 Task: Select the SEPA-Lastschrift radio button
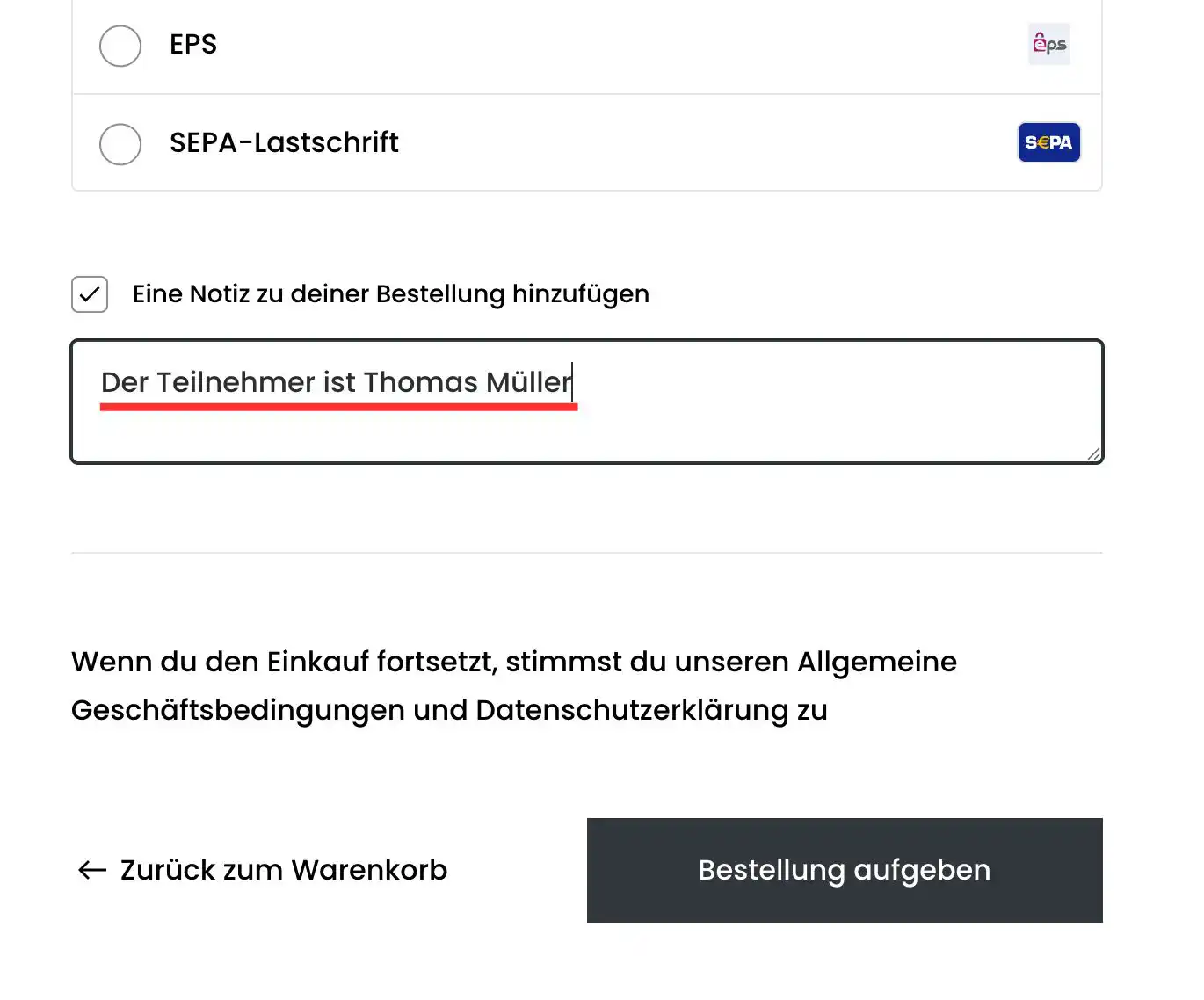120,144
